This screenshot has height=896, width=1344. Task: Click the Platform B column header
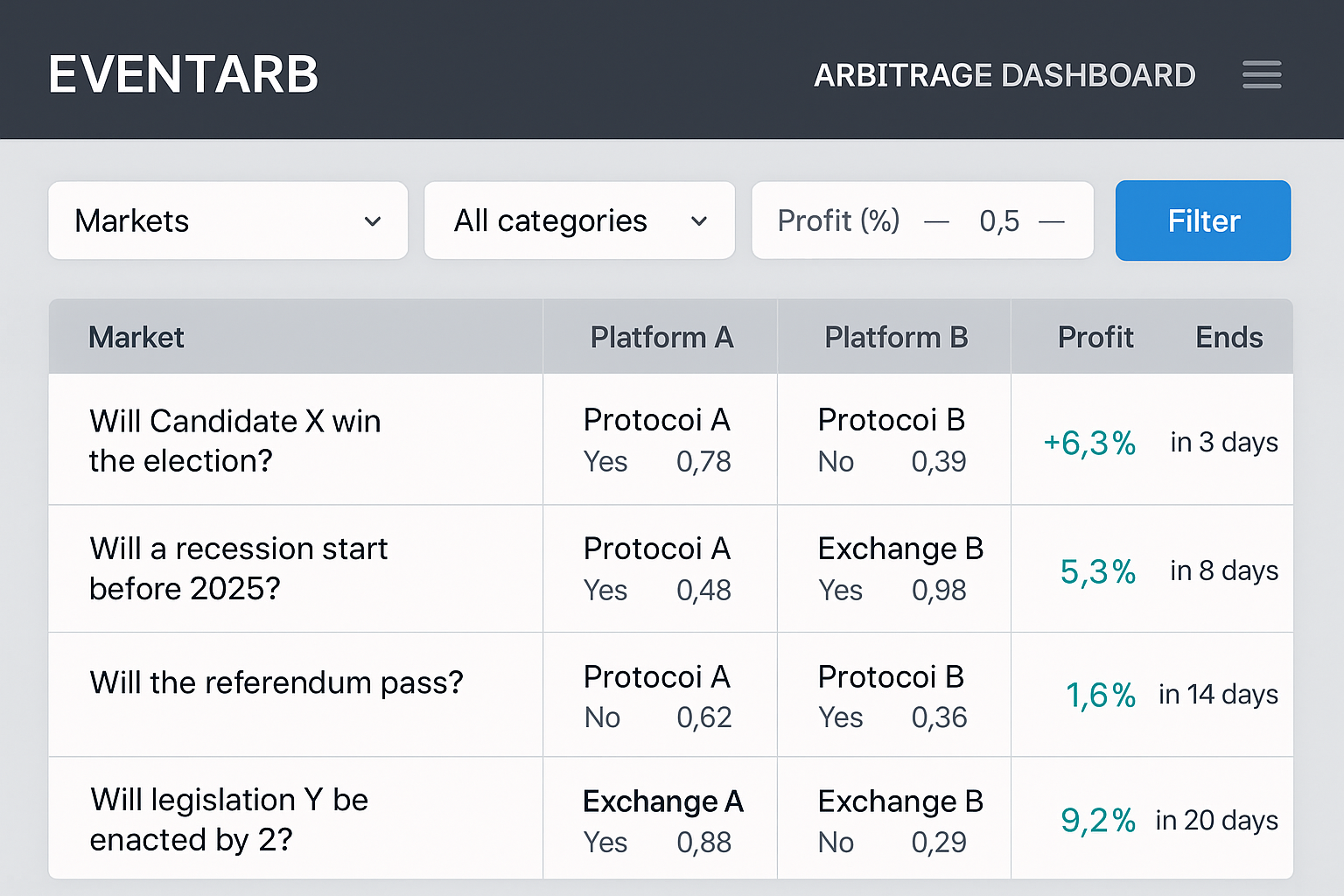click(x=895, y=337)
